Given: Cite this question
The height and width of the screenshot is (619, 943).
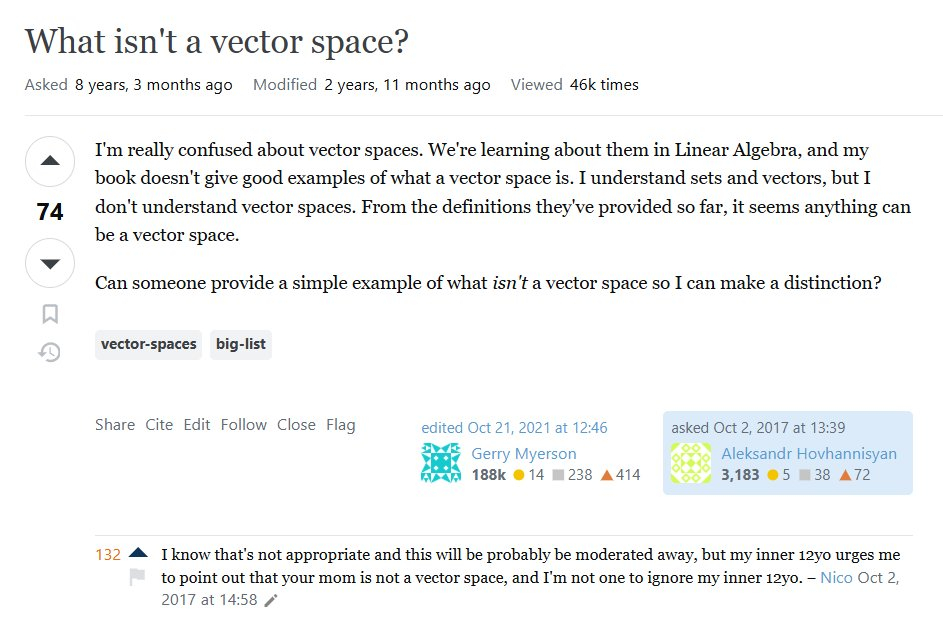Looking at the screenshot, I should point(159,425).
